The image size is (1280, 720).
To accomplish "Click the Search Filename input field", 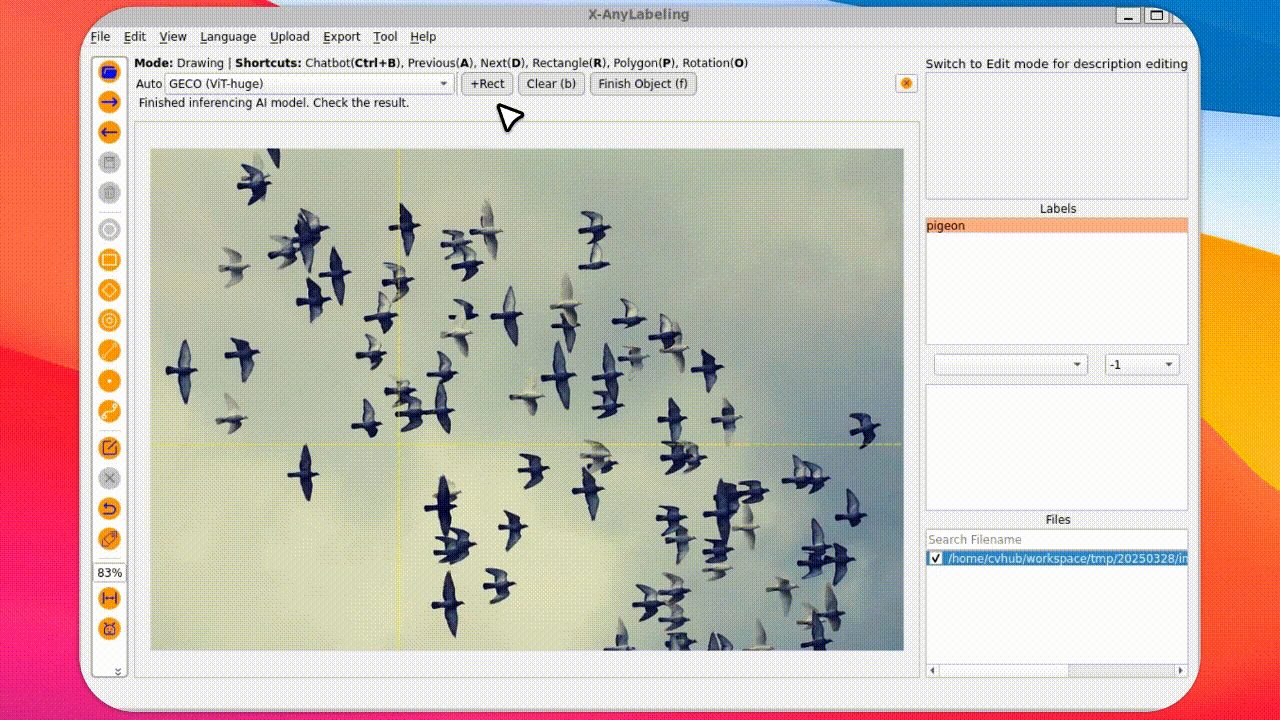I will [1056, 539].
